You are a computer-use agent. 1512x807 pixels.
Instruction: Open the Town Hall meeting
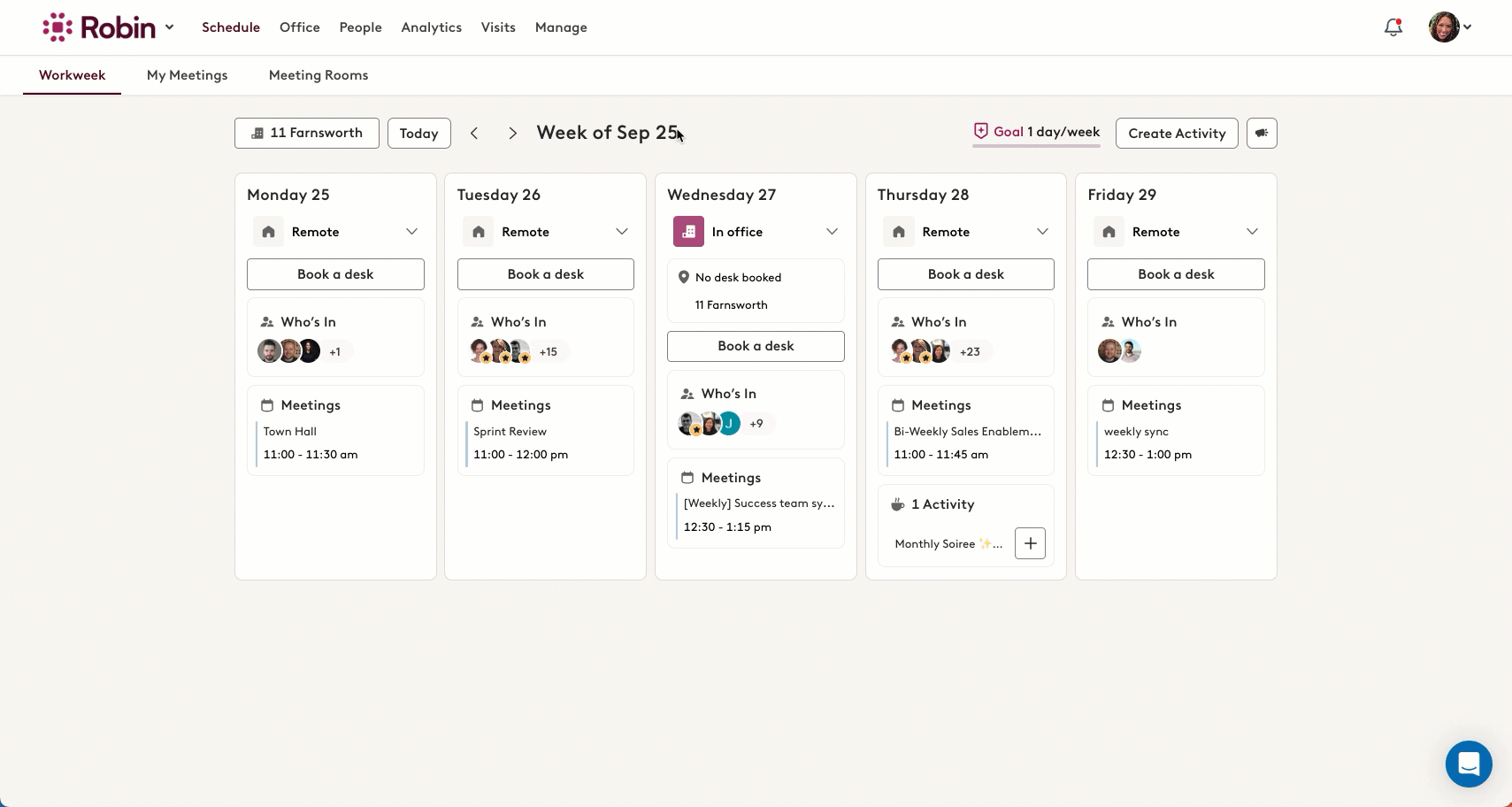[x=335, y=443]
